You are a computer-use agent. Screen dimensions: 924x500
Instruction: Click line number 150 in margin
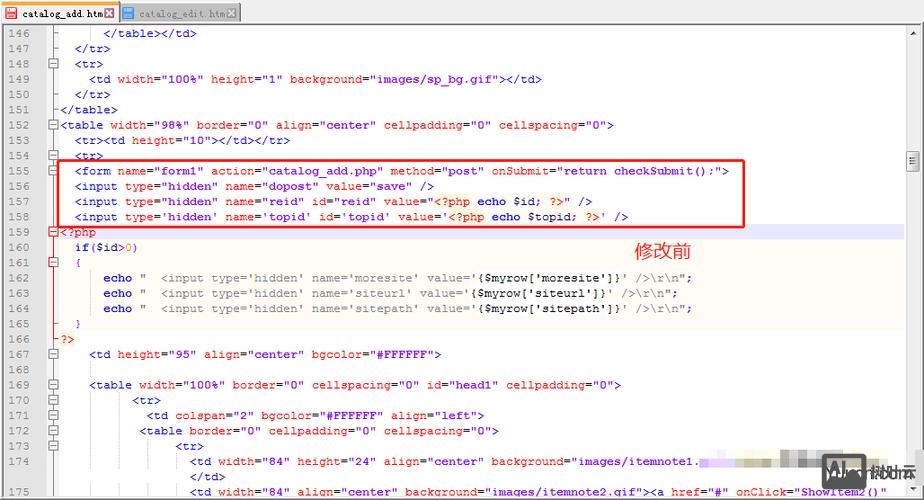(19, 94)
